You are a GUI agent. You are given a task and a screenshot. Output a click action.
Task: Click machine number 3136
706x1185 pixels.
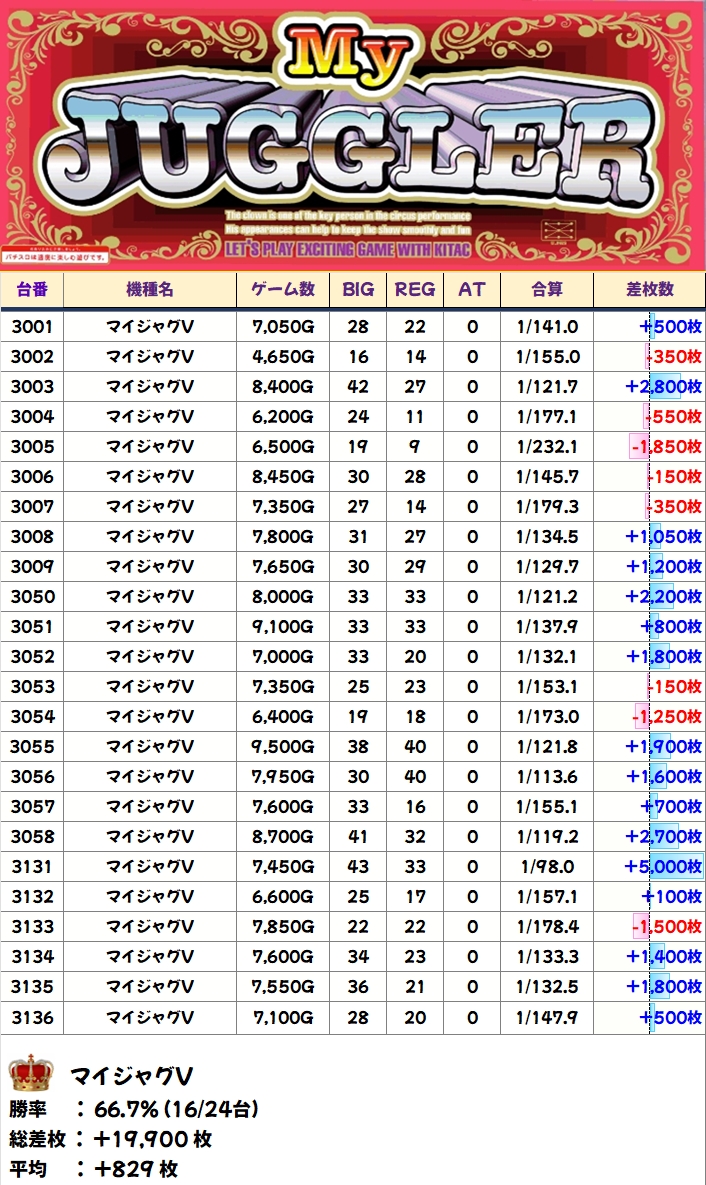click(x=33, y=1017)
